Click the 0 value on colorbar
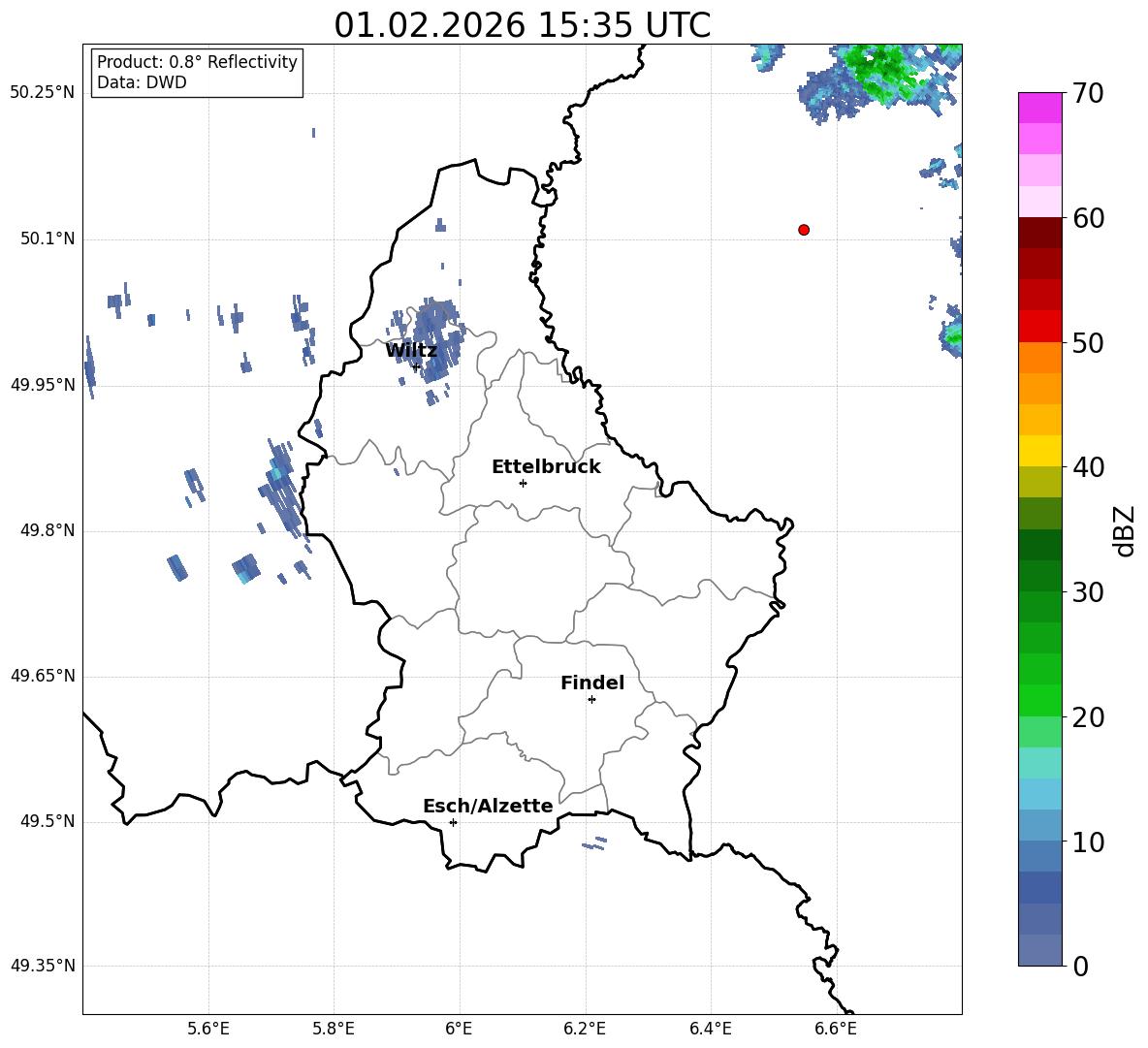Image resolution: width=1148 pixels, height=1048 pixels. (1080, 967)
